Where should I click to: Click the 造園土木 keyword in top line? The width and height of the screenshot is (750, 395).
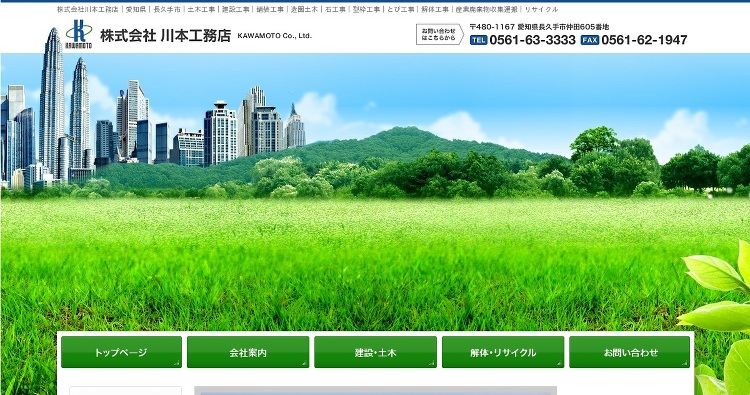(x=304, y=10)
